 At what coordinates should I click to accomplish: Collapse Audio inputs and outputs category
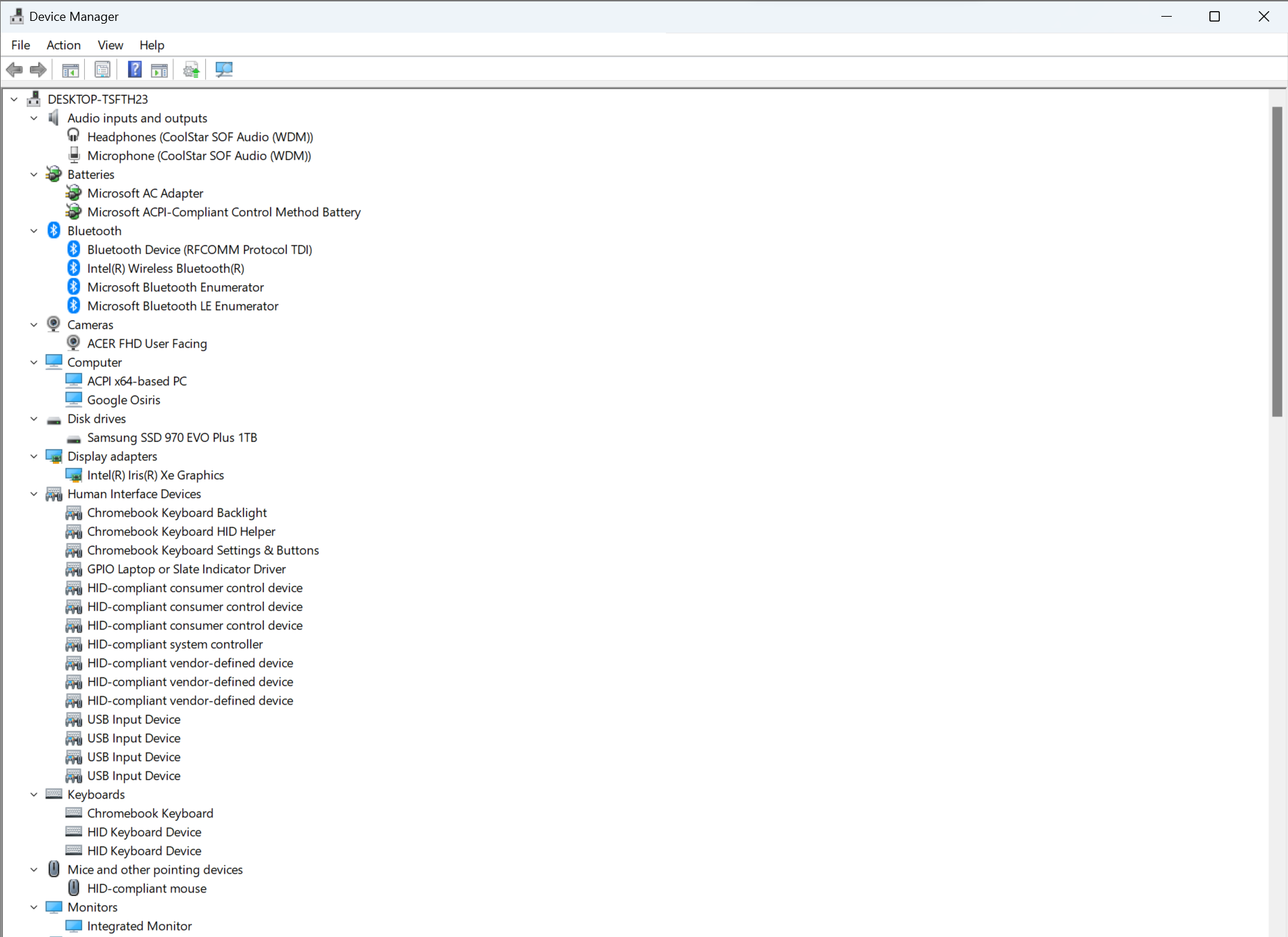34,118
